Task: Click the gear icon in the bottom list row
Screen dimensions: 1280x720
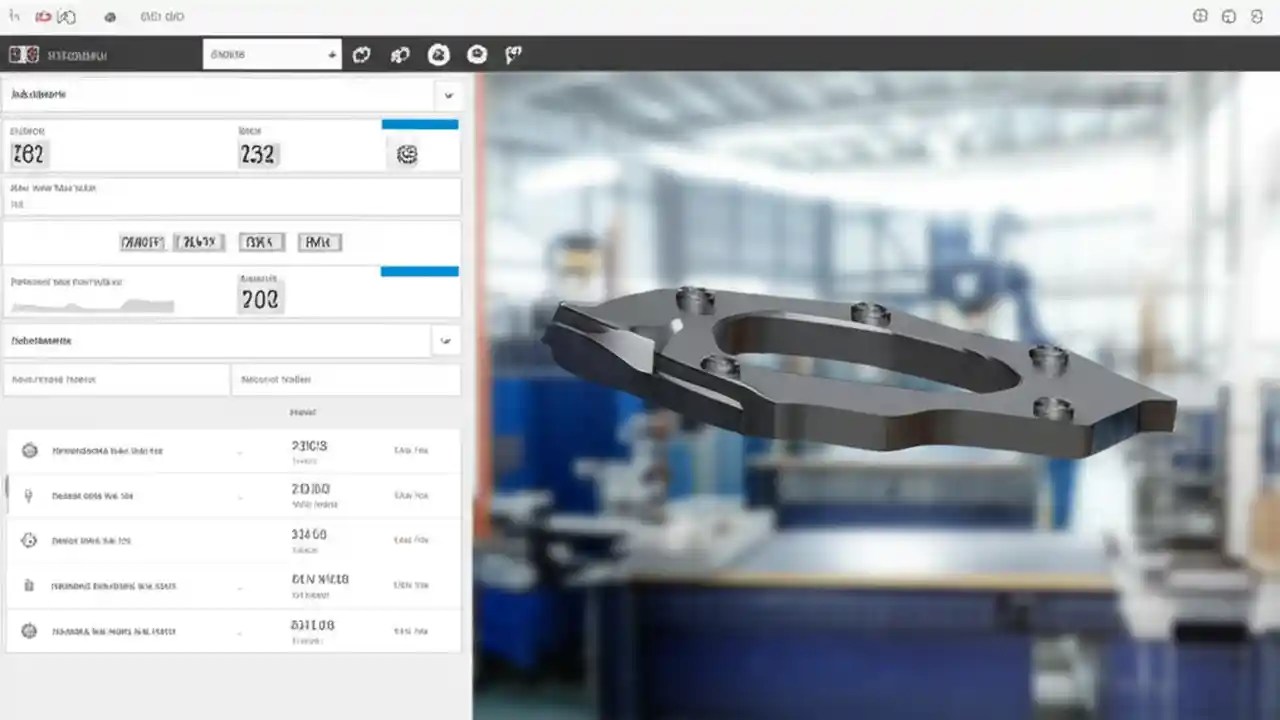Action: click(x=29, y=631)
